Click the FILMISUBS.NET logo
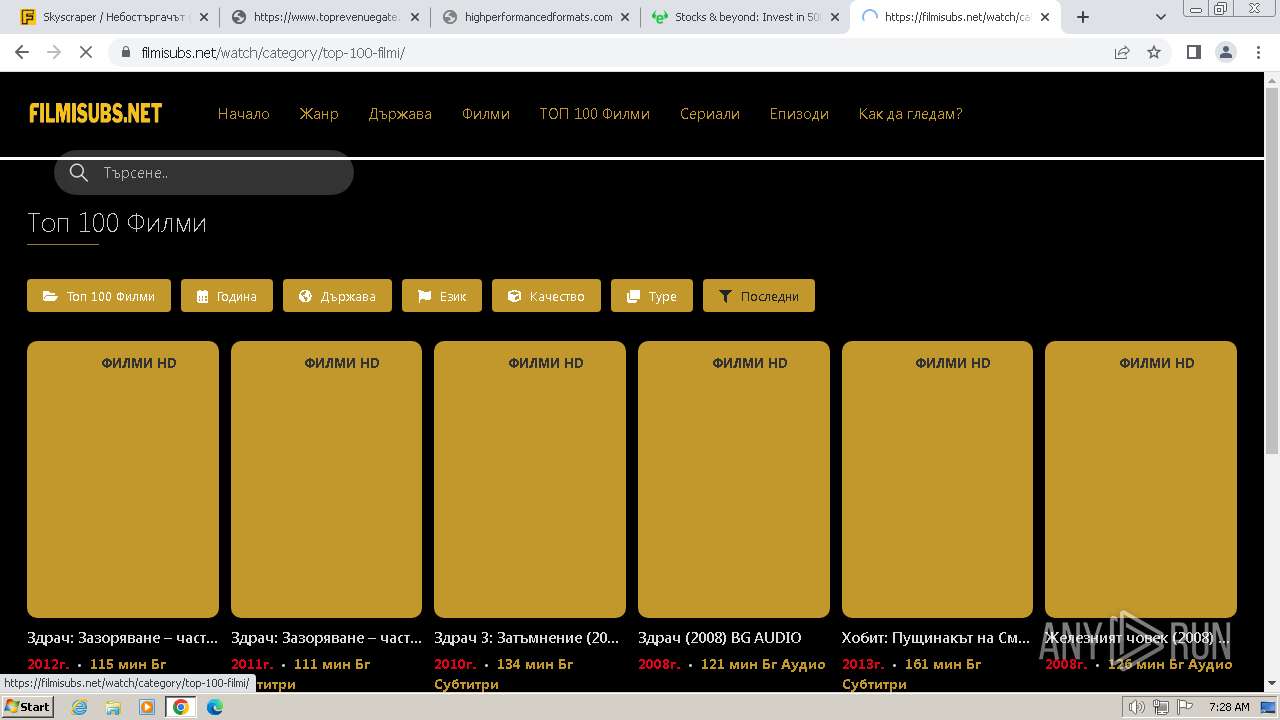 [x=96, y=114]
